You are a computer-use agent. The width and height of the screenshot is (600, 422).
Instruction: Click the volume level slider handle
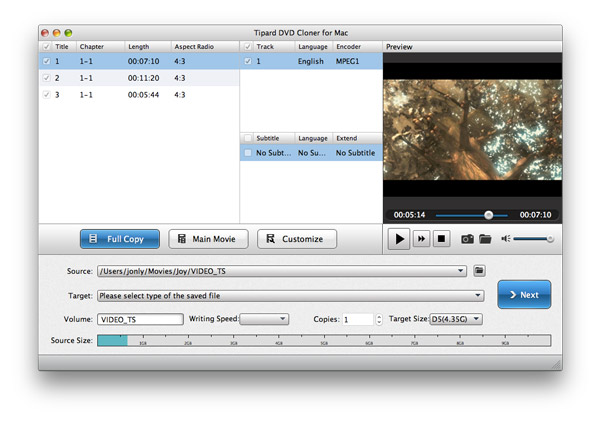(550, 239)
